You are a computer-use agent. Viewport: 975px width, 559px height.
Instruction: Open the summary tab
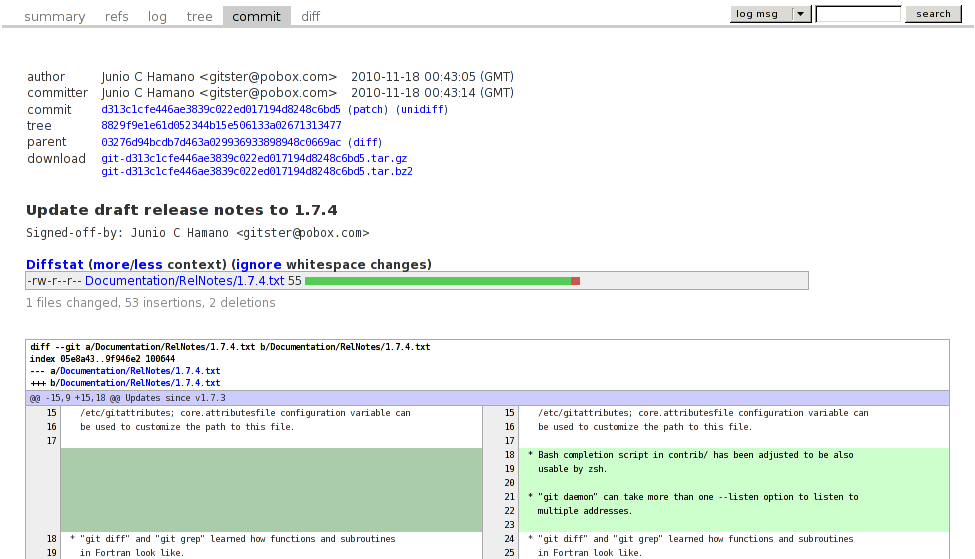[55, 17]
